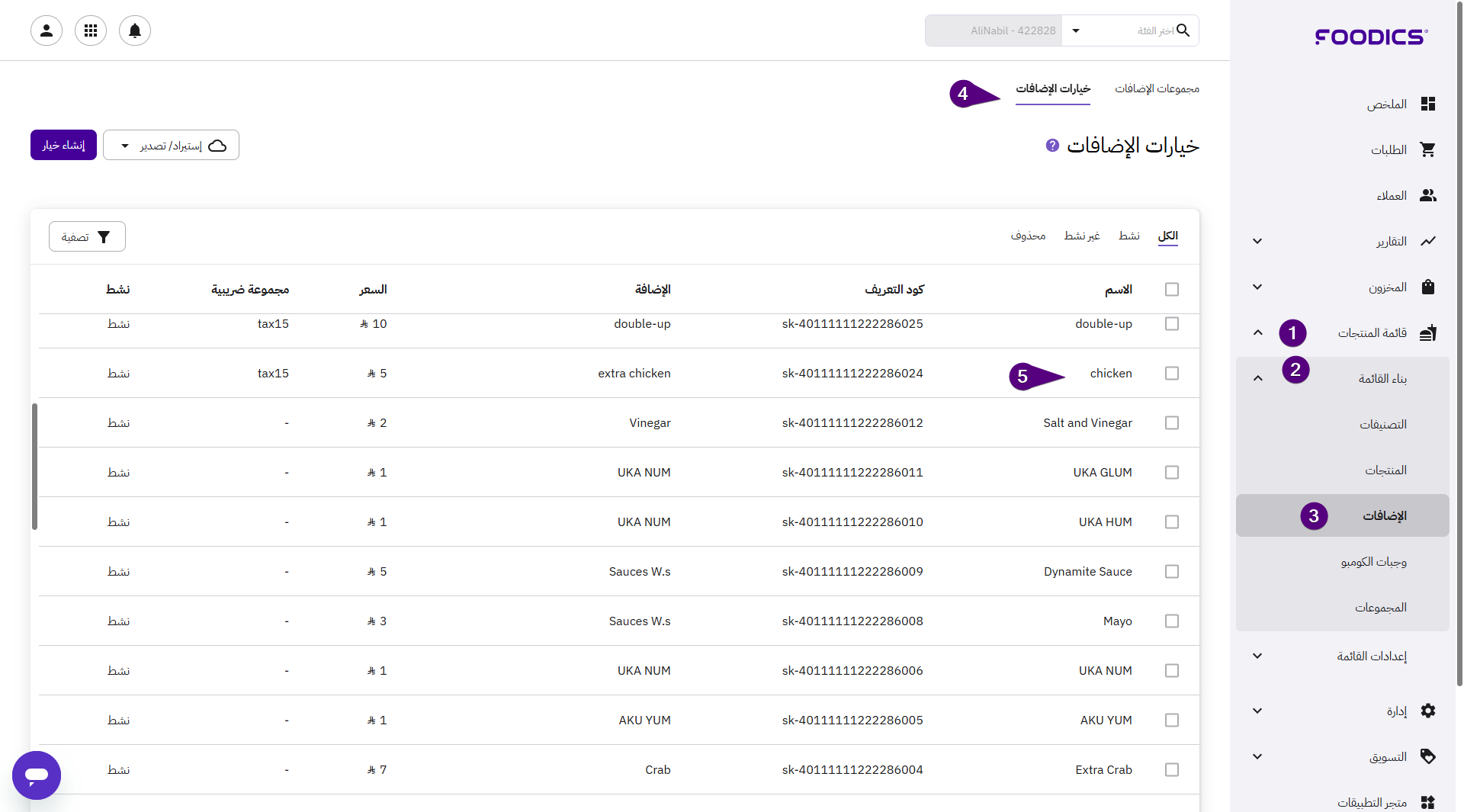Switch to the modifier groups tab
The width and height of the screenshot is (1464, 812).
pos(1157,88)
